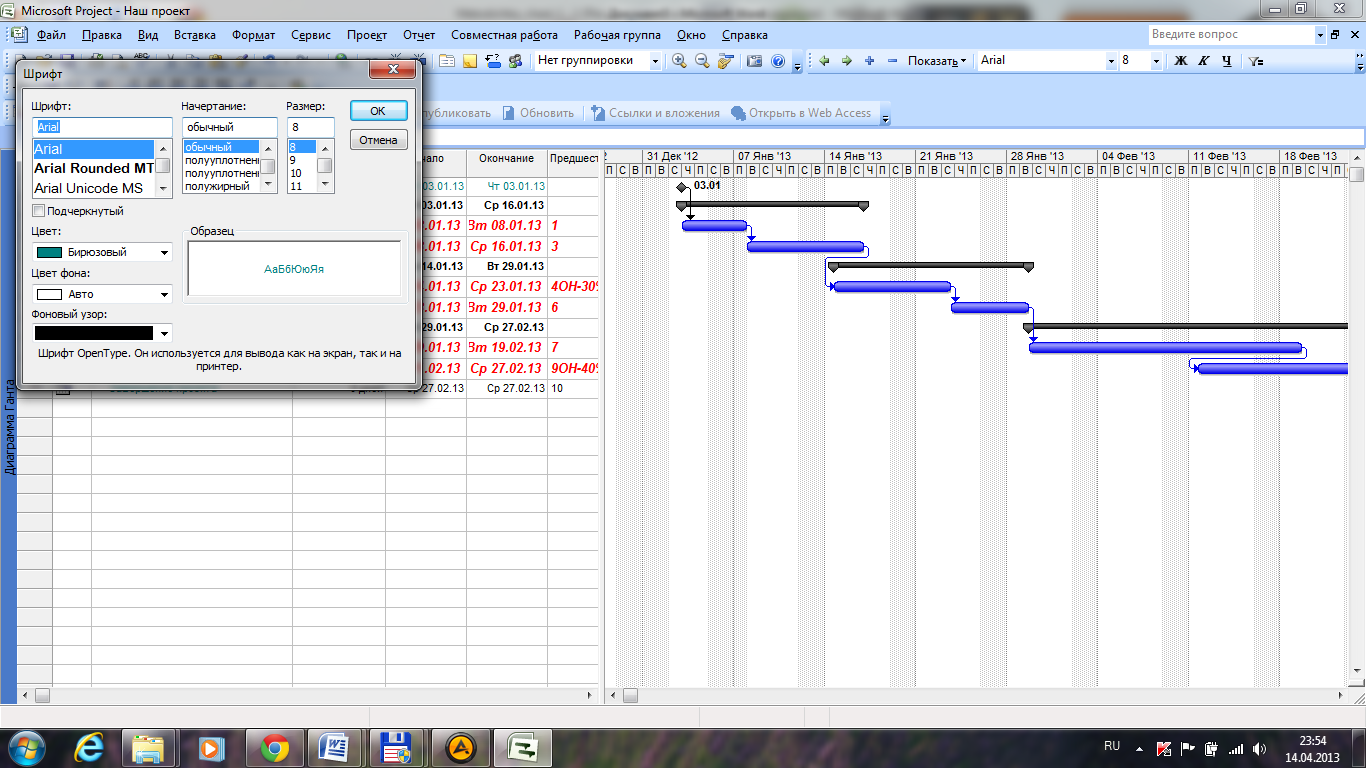
Task: Click the Go To Selected Task icon
Action: point(726,61)
